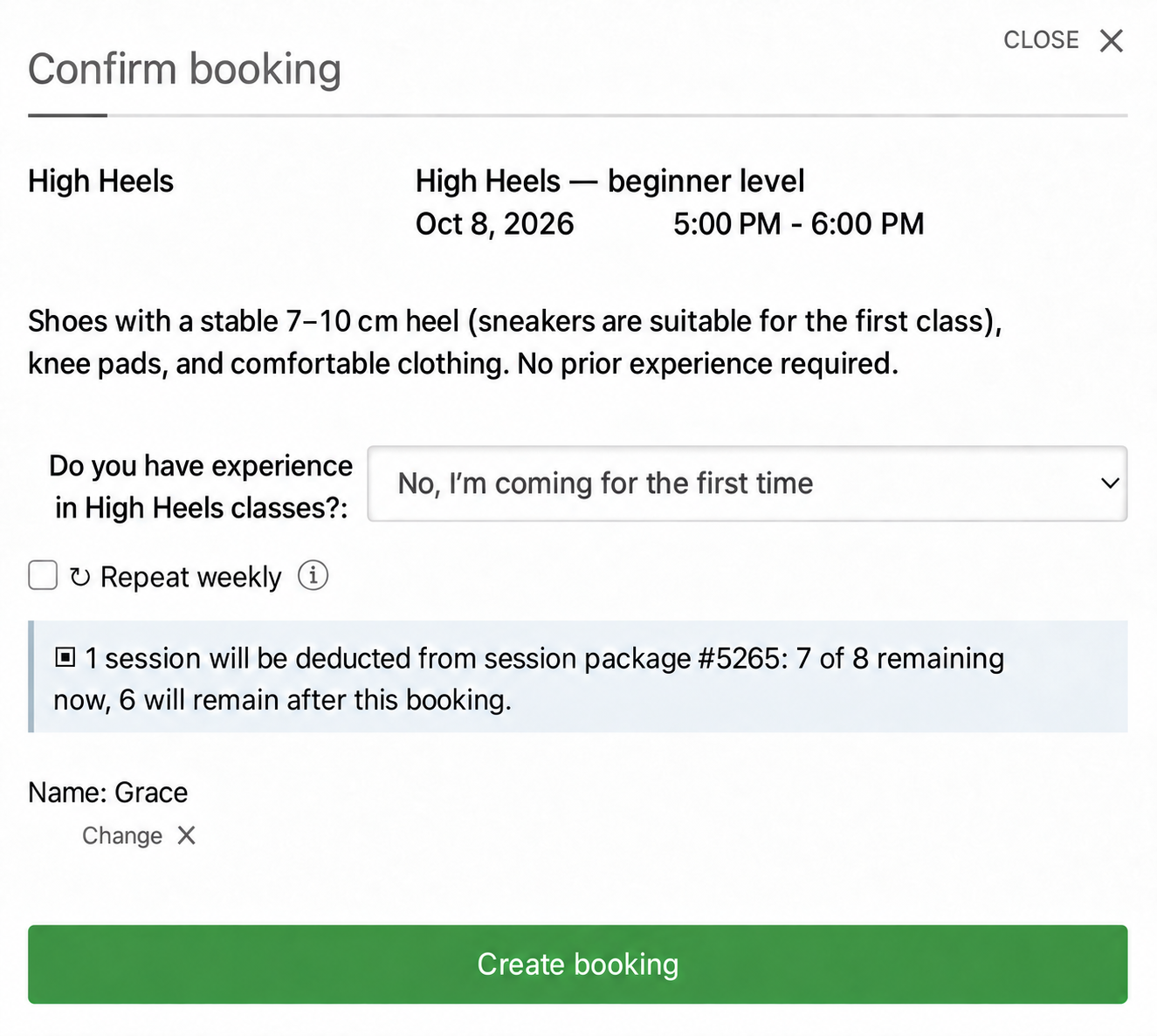Click the X close icon
The width and height of the screenshot is (1157, 1036).
tap(1111, 41)
